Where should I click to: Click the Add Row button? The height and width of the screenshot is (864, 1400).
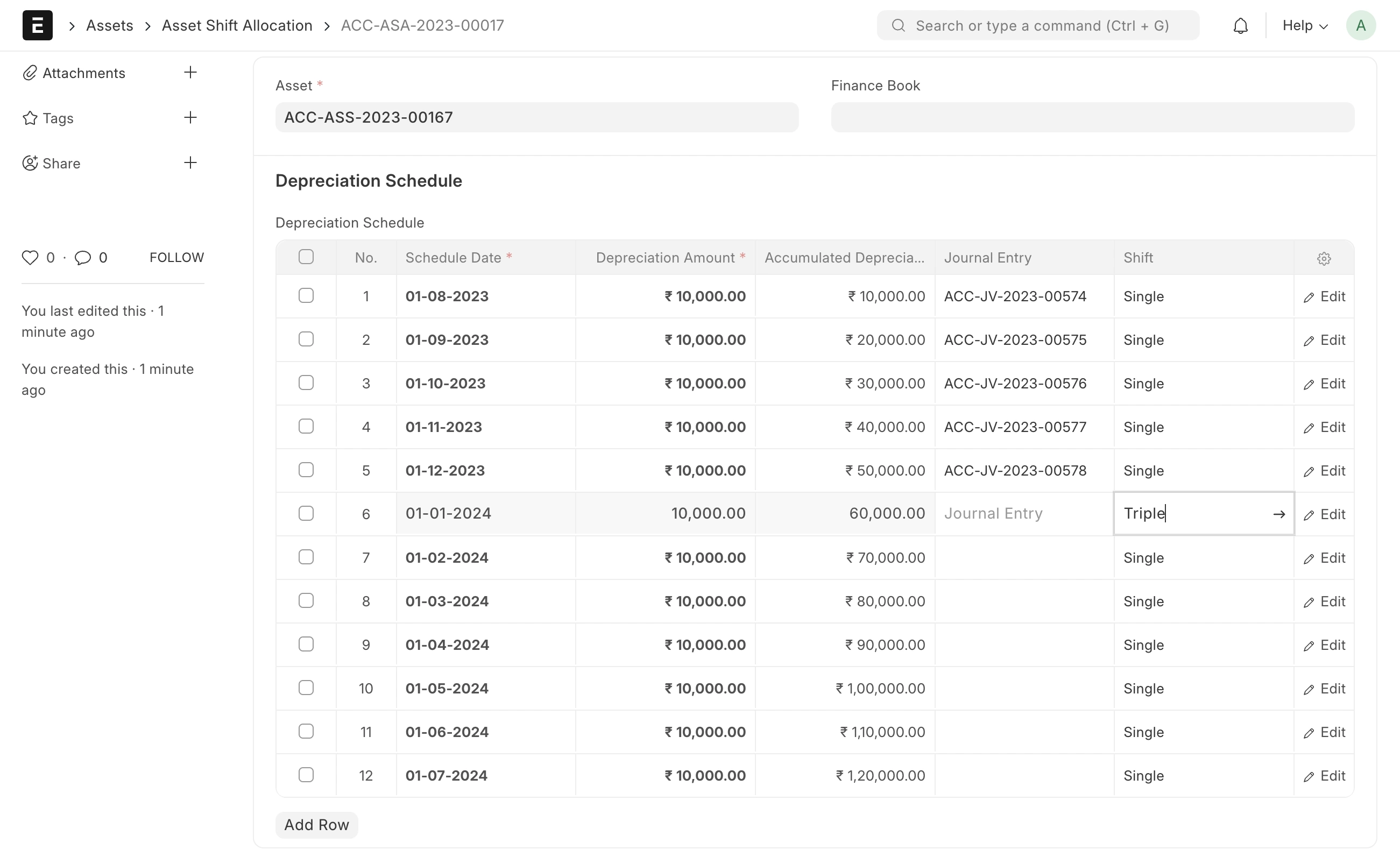pos(316,825)
